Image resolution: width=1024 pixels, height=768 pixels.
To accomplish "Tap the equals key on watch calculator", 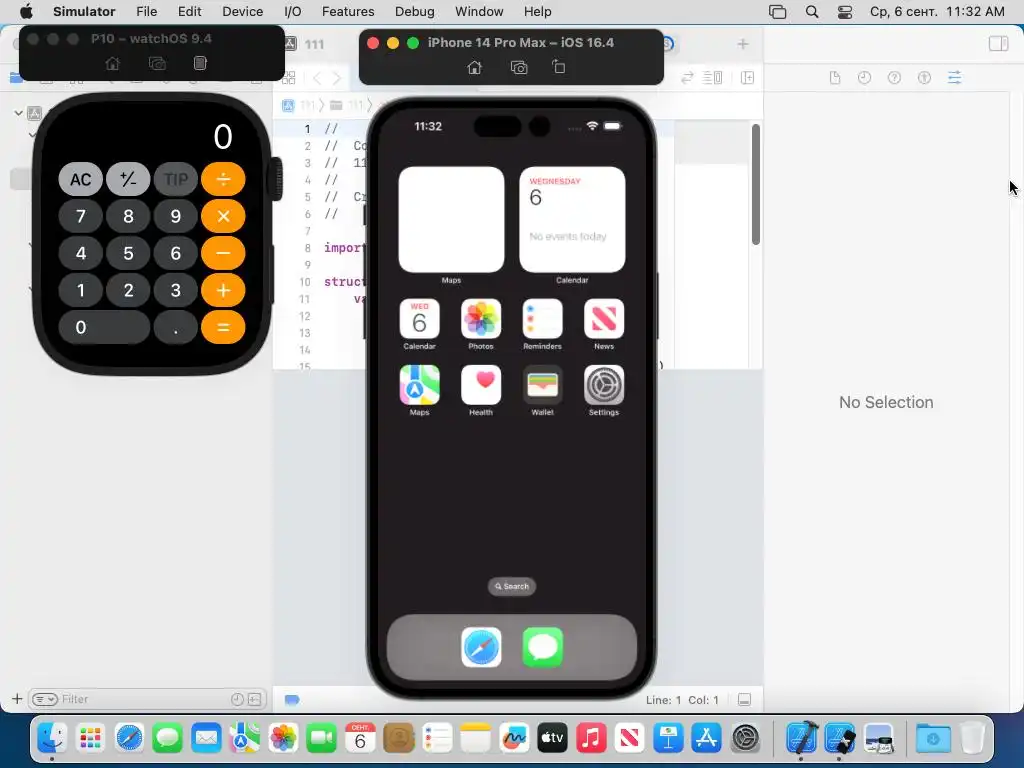I will pos(223,327).
